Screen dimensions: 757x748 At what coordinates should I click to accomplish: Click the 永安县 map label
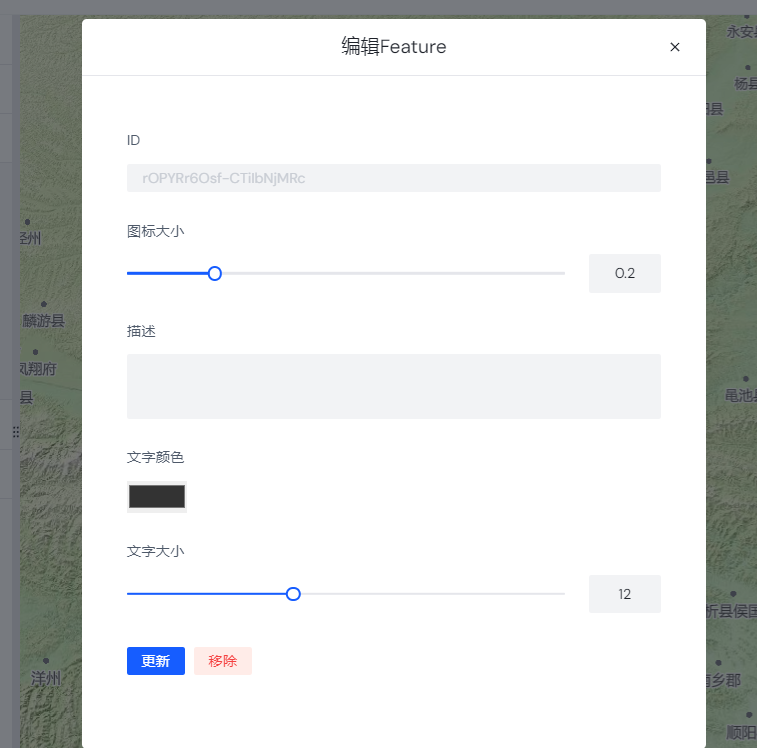tap(740, 31)
